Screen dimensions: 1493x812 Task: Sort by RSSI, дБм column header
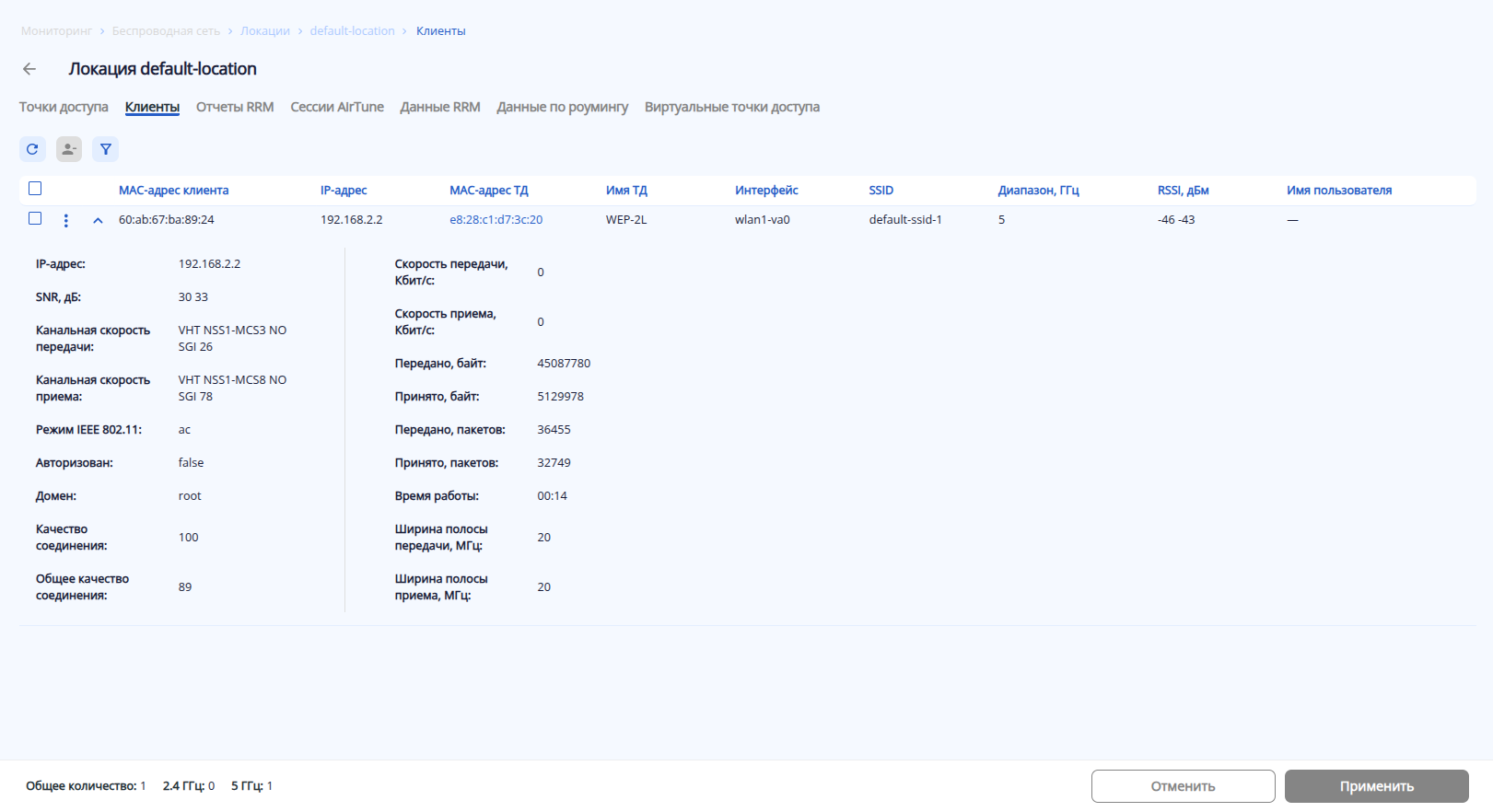point(1183,191)
